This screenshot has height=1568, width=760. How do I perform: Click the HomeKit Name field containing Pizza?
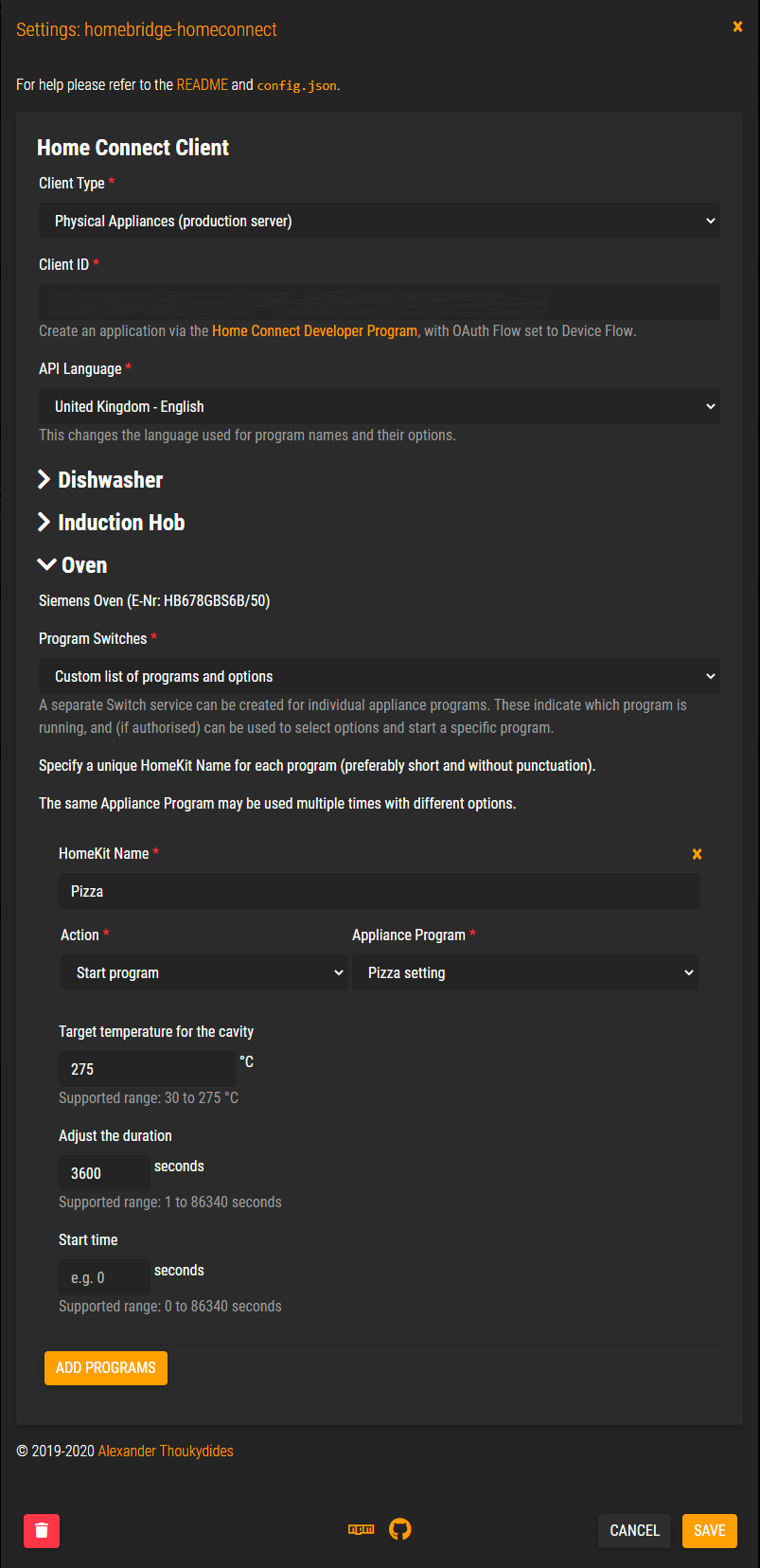click(x=379, y=891)
